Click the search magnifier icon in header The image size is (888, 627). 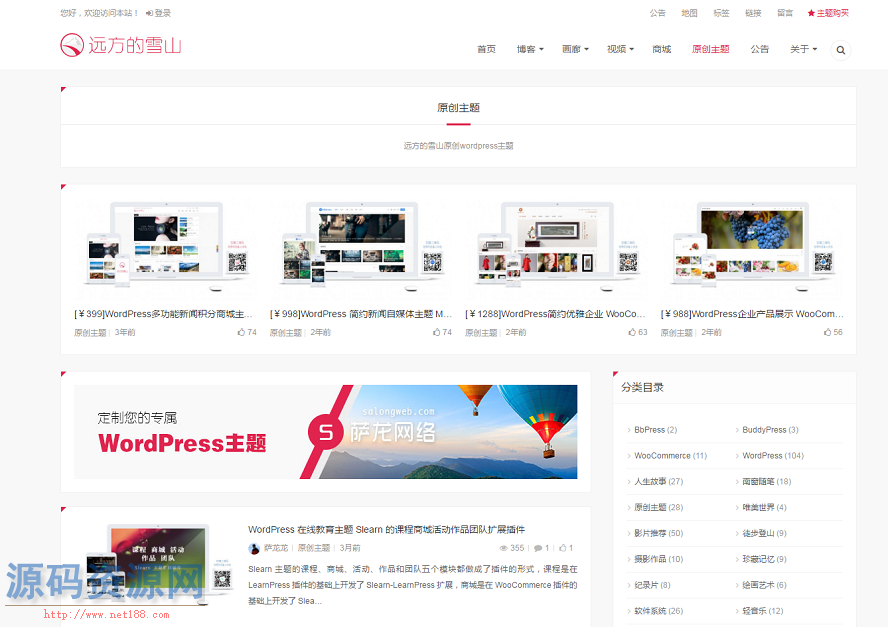click(x=840, y=49)
